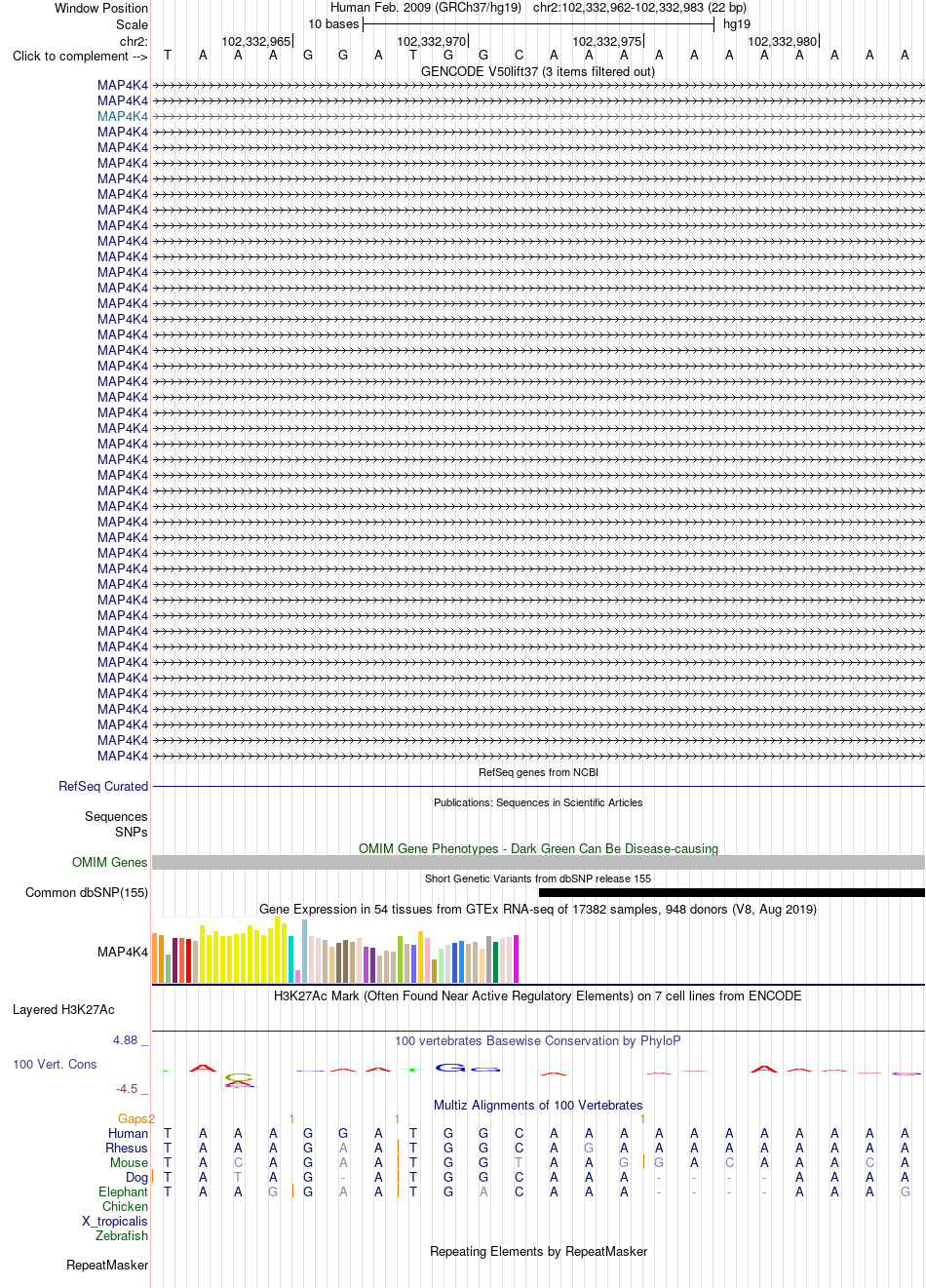The width and height of the screenshot is (926, 1288).
Task: Click coordinate label 102,332,975
Action: pyautogui.click(x=606, y=41)
